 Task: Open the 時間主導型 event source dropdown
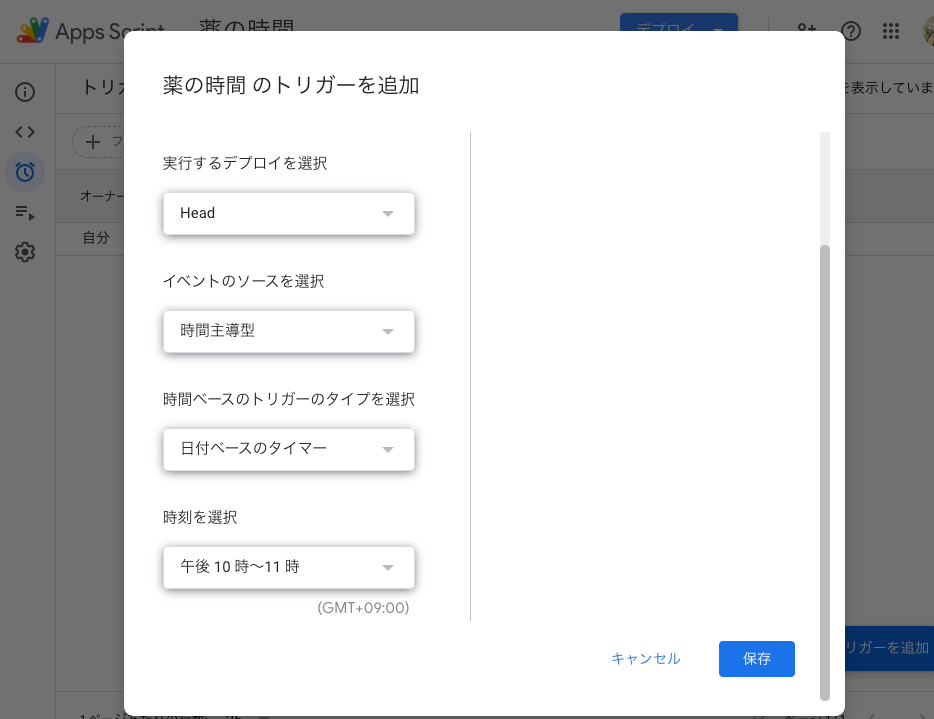point(289,331)
